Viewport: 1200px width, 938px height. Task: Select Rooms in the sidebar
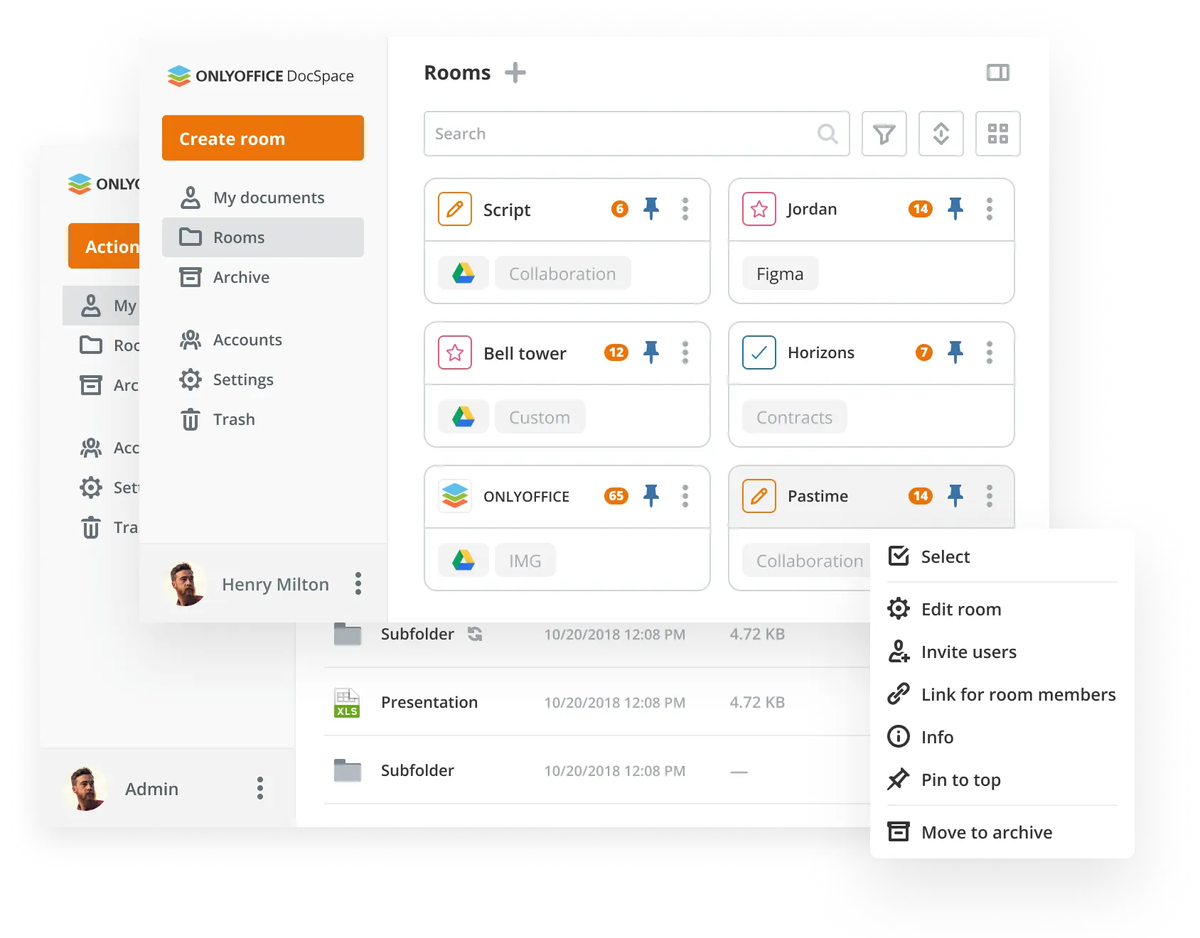263,237
